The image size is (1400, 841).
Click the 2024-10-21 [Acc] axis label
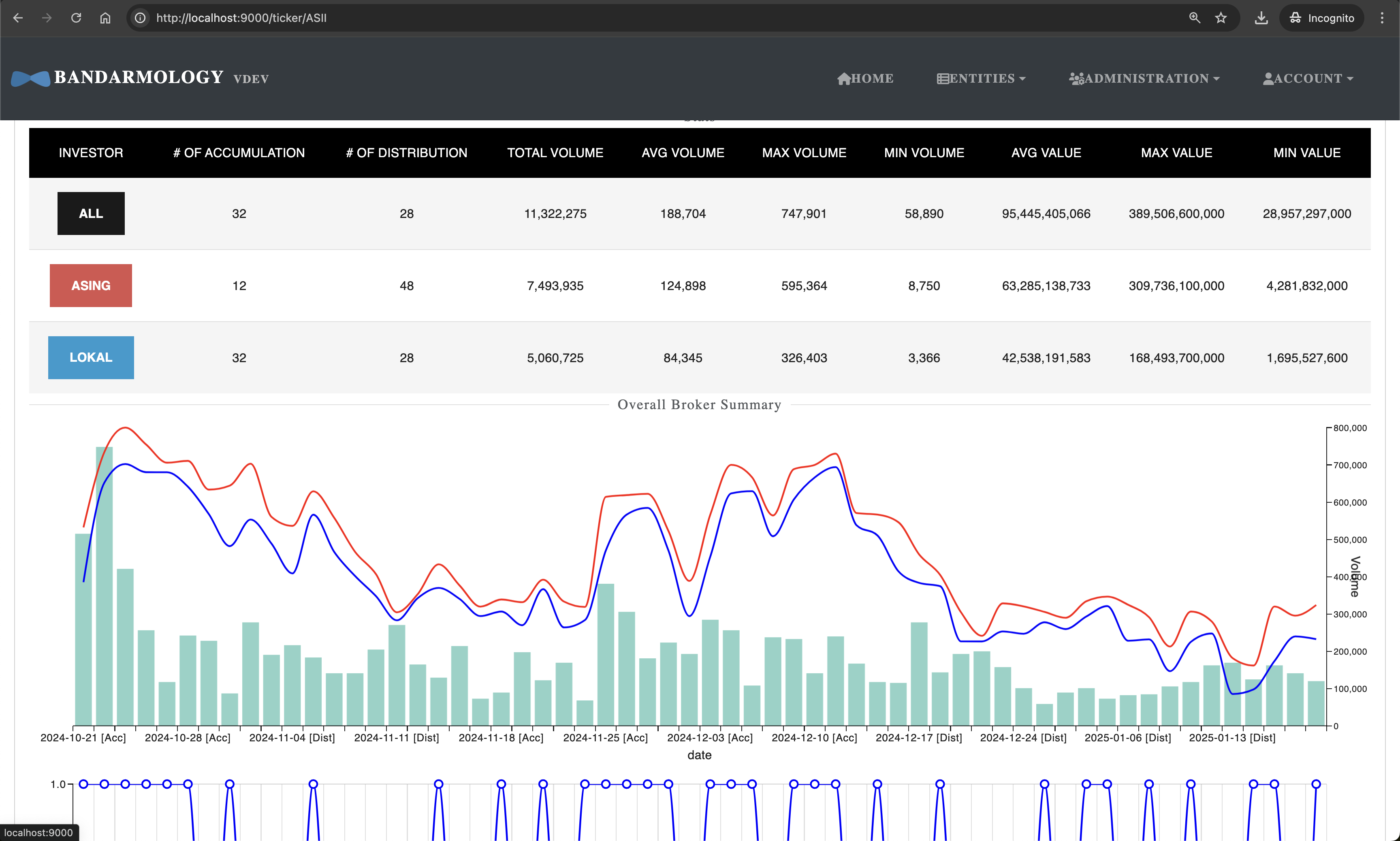coord(83,737)
